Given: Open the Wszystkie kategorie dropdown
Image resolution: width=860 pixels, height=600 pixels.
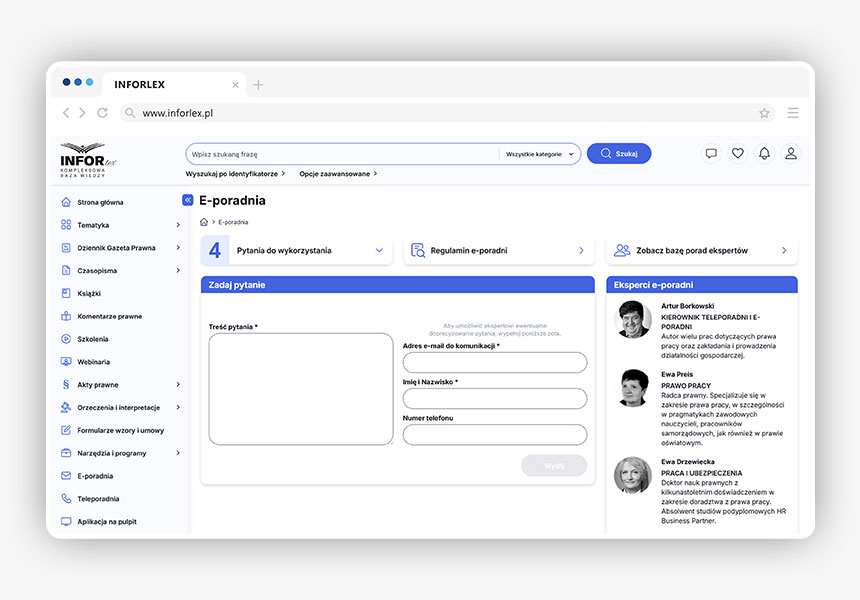Looking at the screenshot, I should (x=540, y=154).
